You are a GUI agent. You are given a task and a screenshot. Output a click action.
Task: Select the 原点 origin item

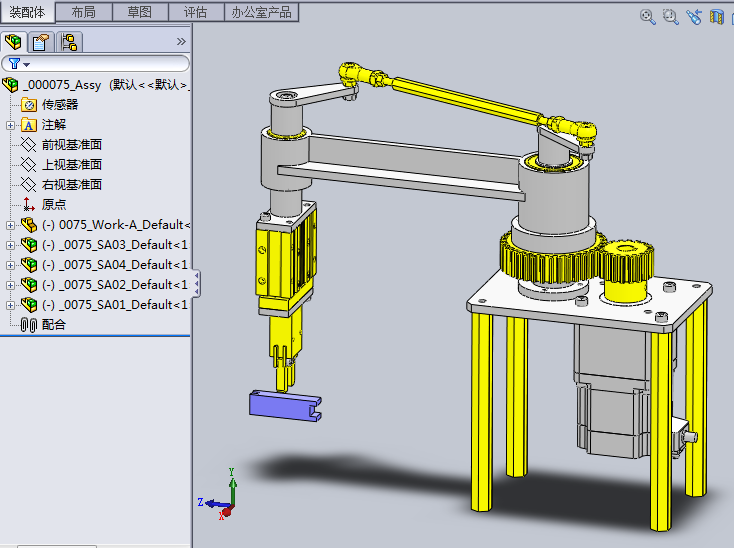coord(54,205)
